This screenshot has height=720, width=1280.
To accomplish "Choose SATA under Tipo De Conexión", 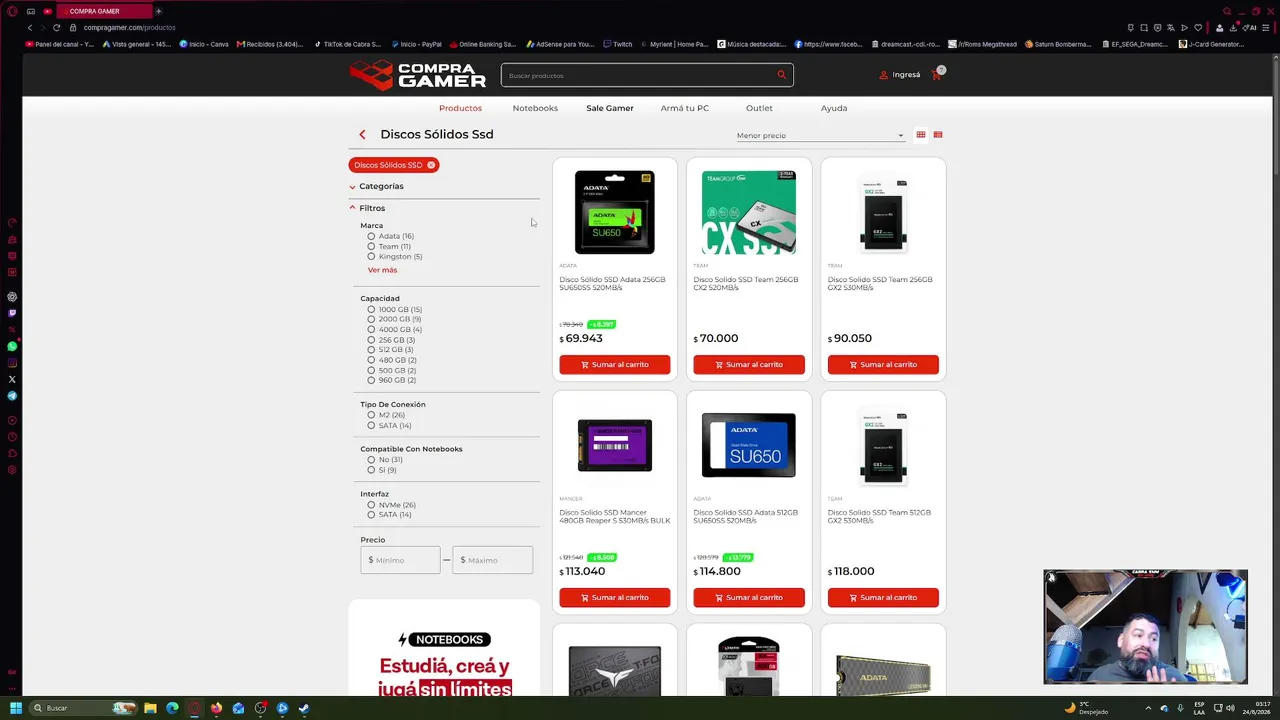I will pos(371,426).
